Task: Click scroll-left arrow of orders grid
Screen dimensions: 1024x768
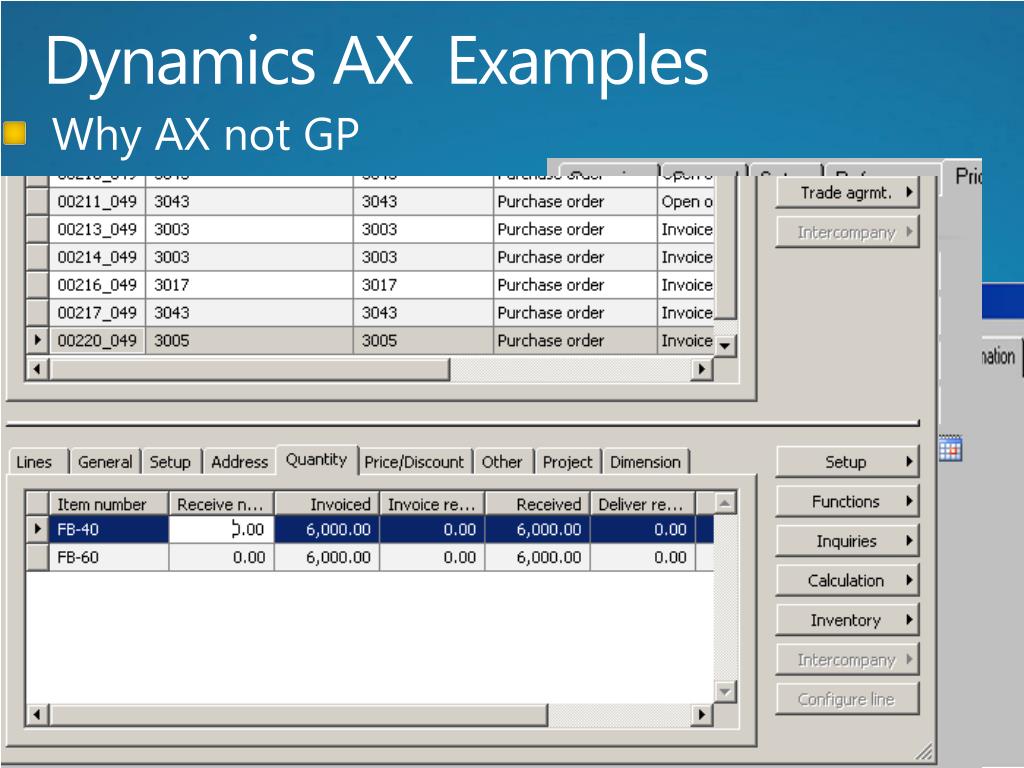Action: [x=37, y=369]
